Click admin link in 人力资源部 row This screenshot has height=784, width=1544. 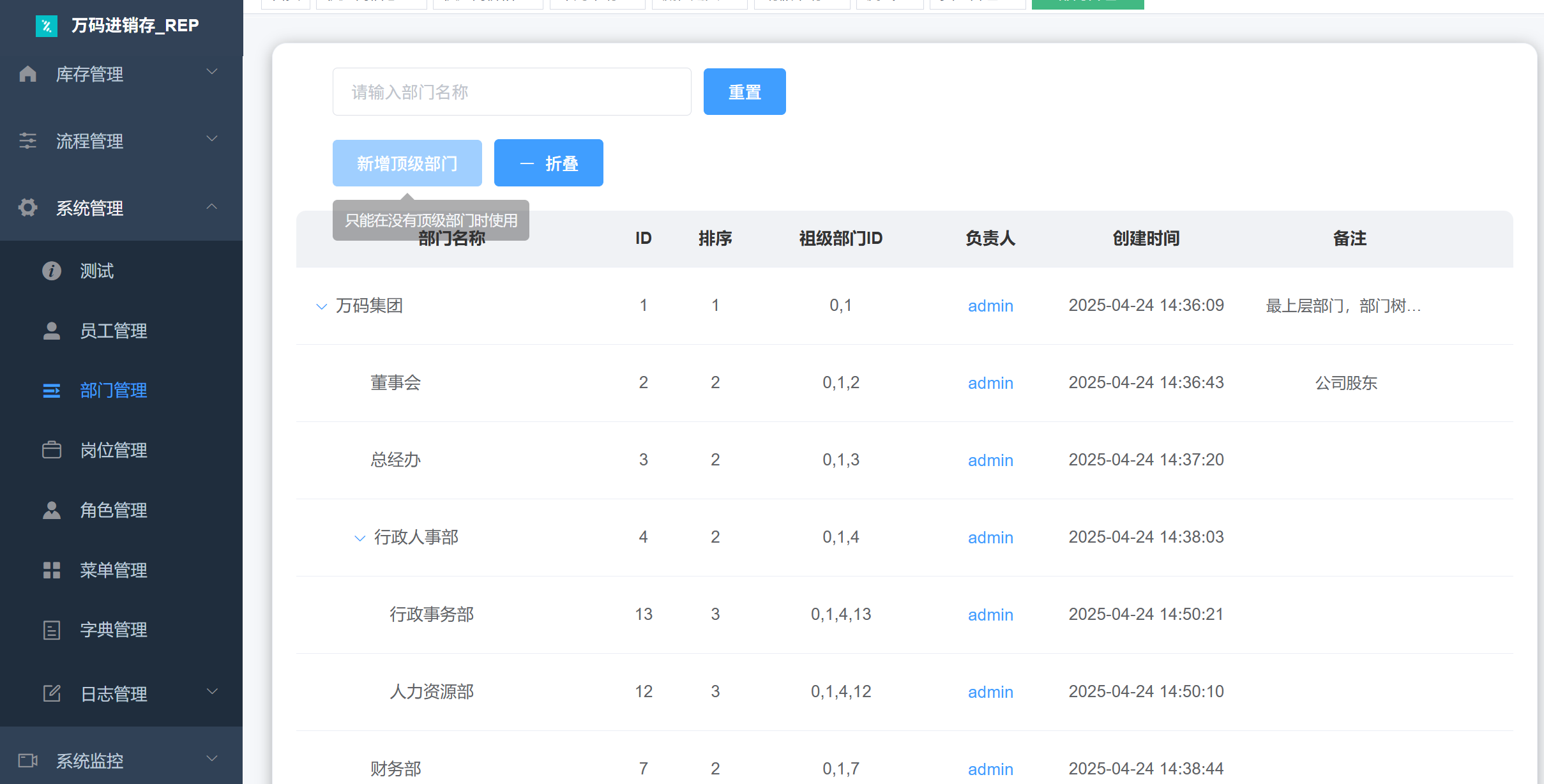tap(990, 692)
